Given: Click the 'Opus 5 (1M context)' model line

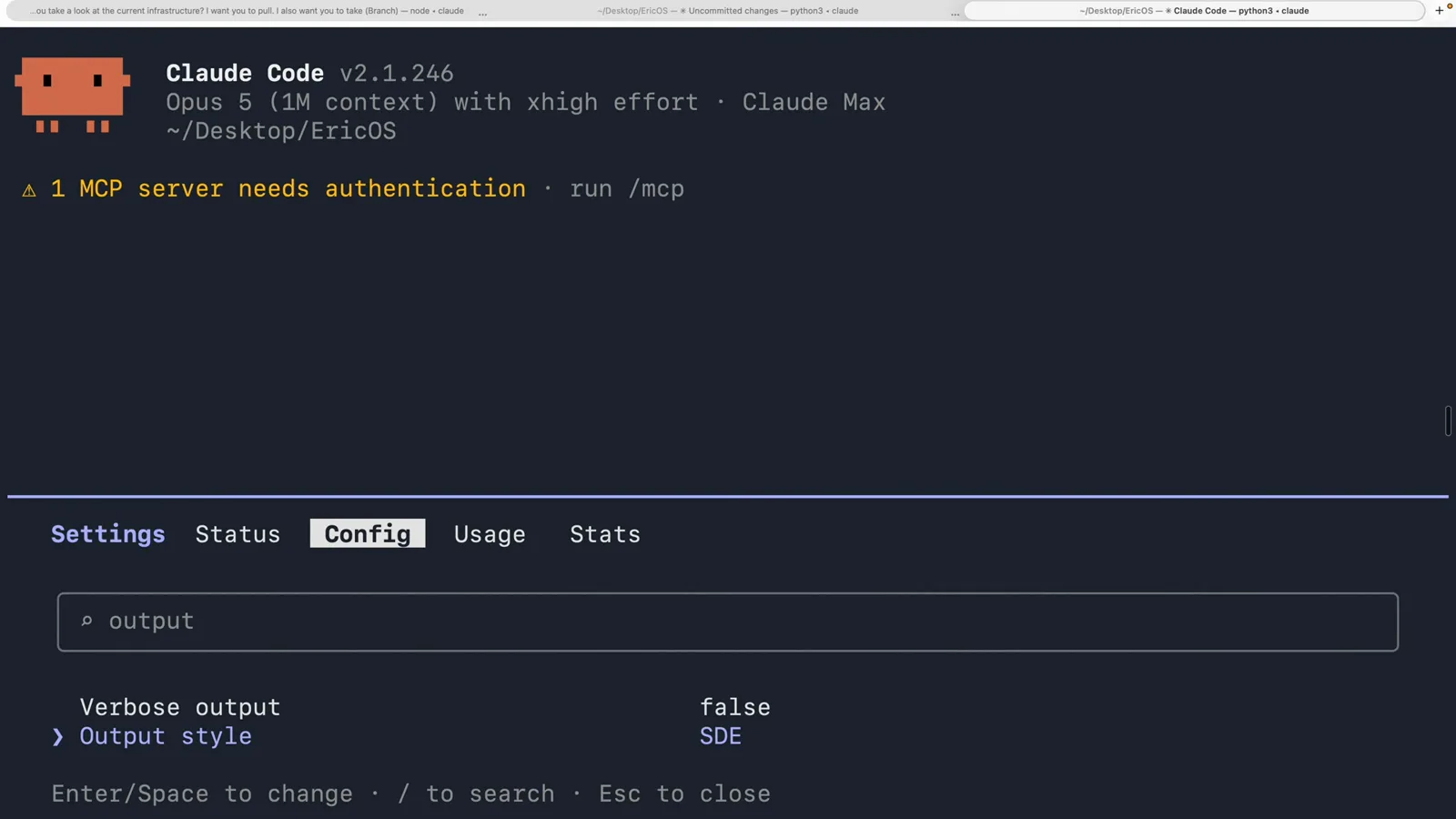Looking at the screenshot, I should [x=525, y=102].
